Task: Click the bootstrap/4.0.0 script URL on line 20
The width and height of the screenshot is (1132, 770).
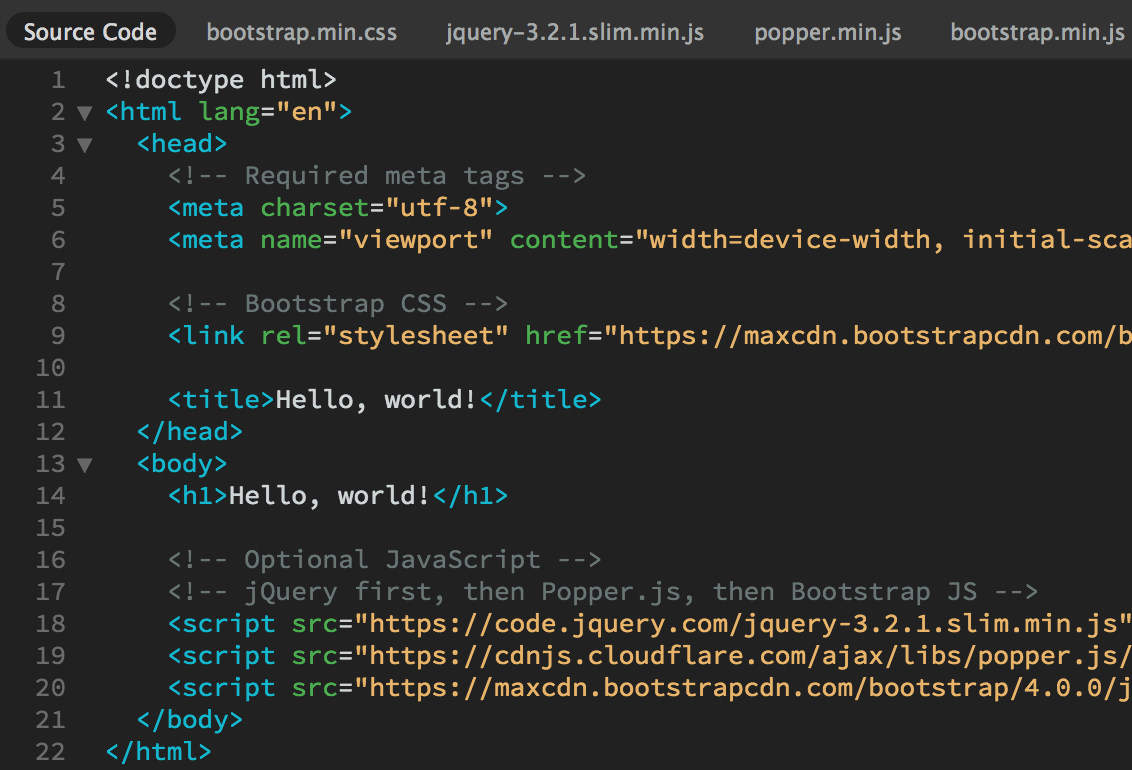Action: click(x=742, y=688)
